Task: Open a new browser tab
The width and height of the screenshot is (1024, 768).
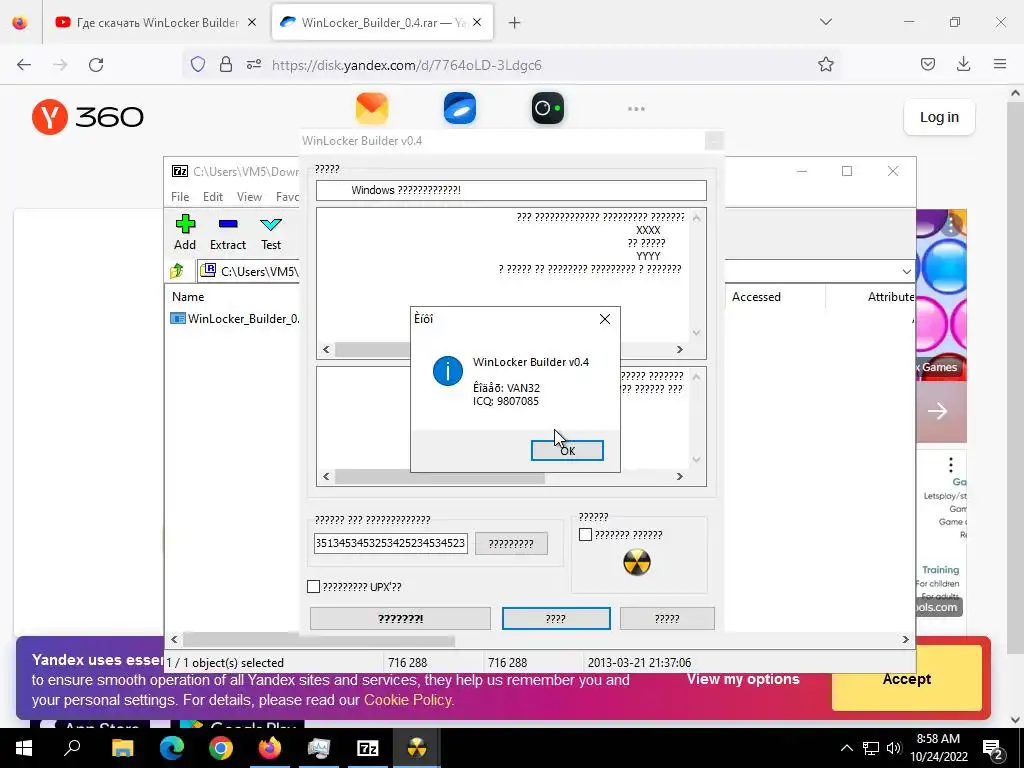Action: 515,23
